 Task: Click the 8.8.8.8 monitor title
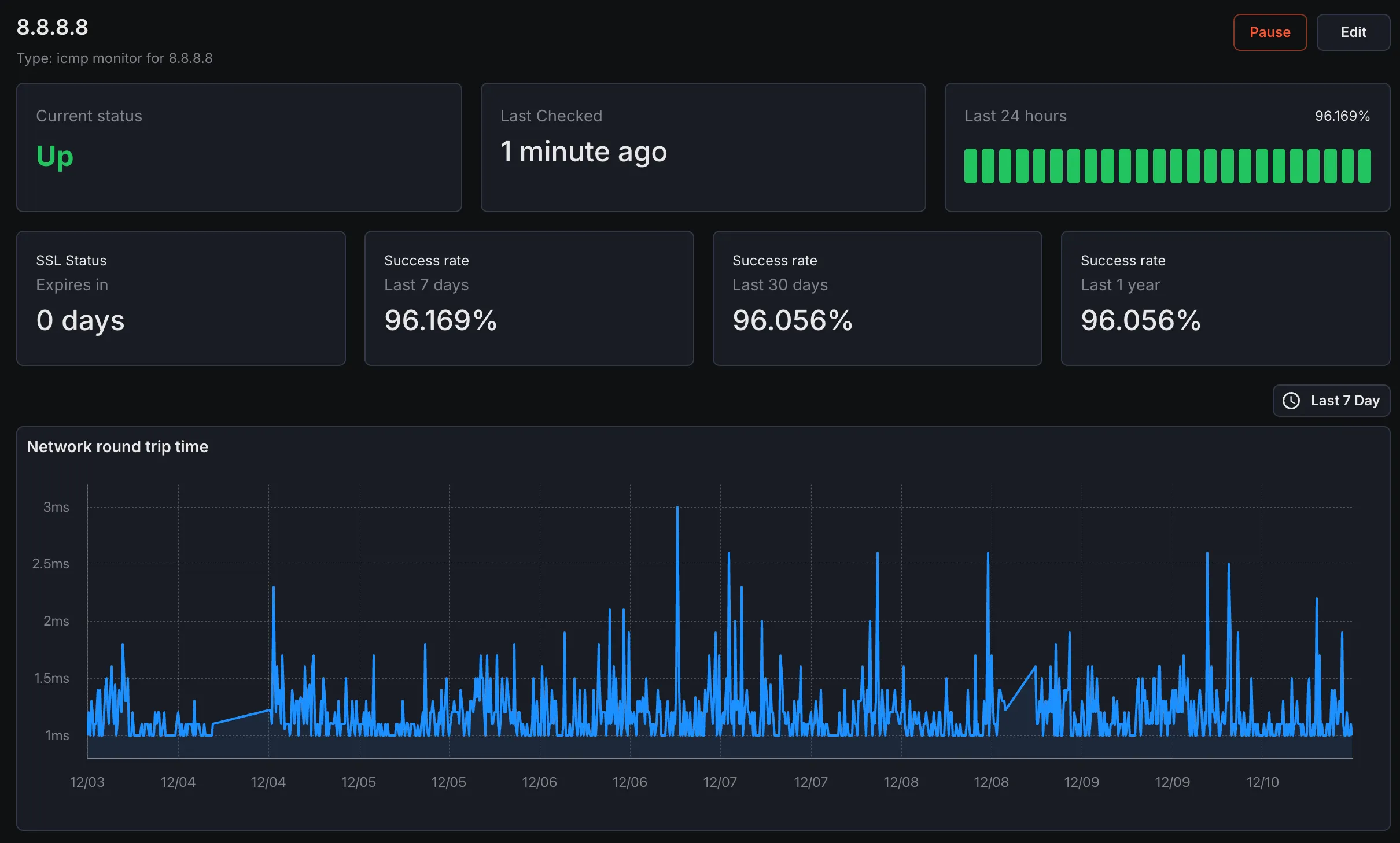click(52, 27)
